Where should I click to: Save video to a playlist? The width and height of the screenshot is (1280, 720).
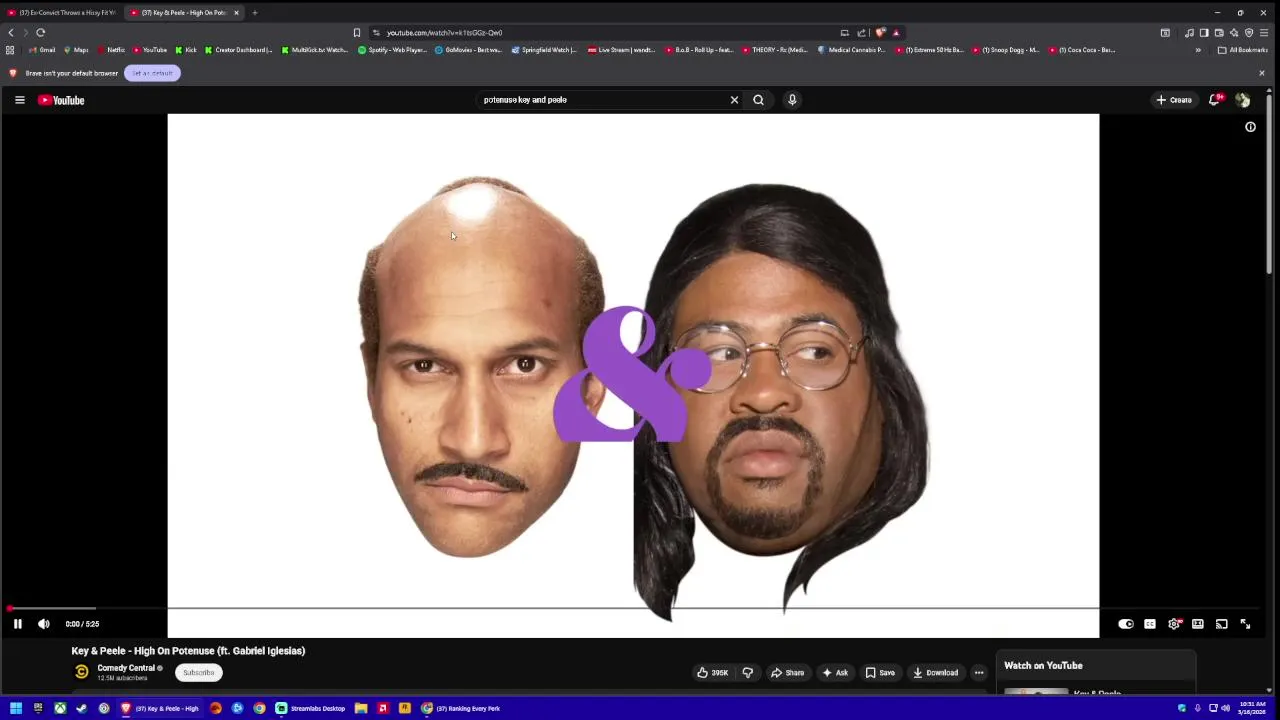tap(880, 673)
